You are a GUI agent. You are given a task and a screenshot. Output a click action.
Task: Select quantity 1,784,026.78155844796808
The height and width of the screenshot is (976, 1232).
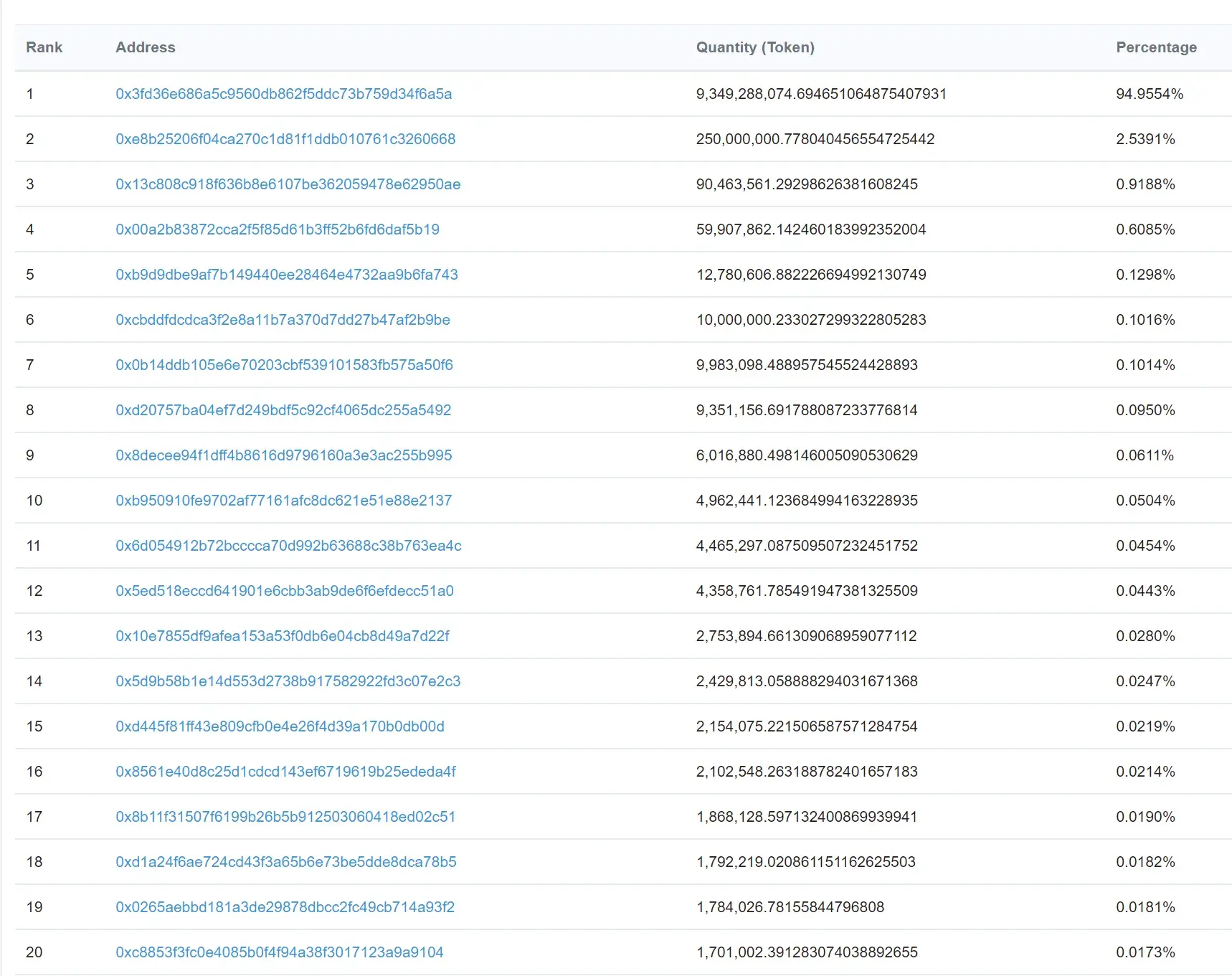click(790, 907)
